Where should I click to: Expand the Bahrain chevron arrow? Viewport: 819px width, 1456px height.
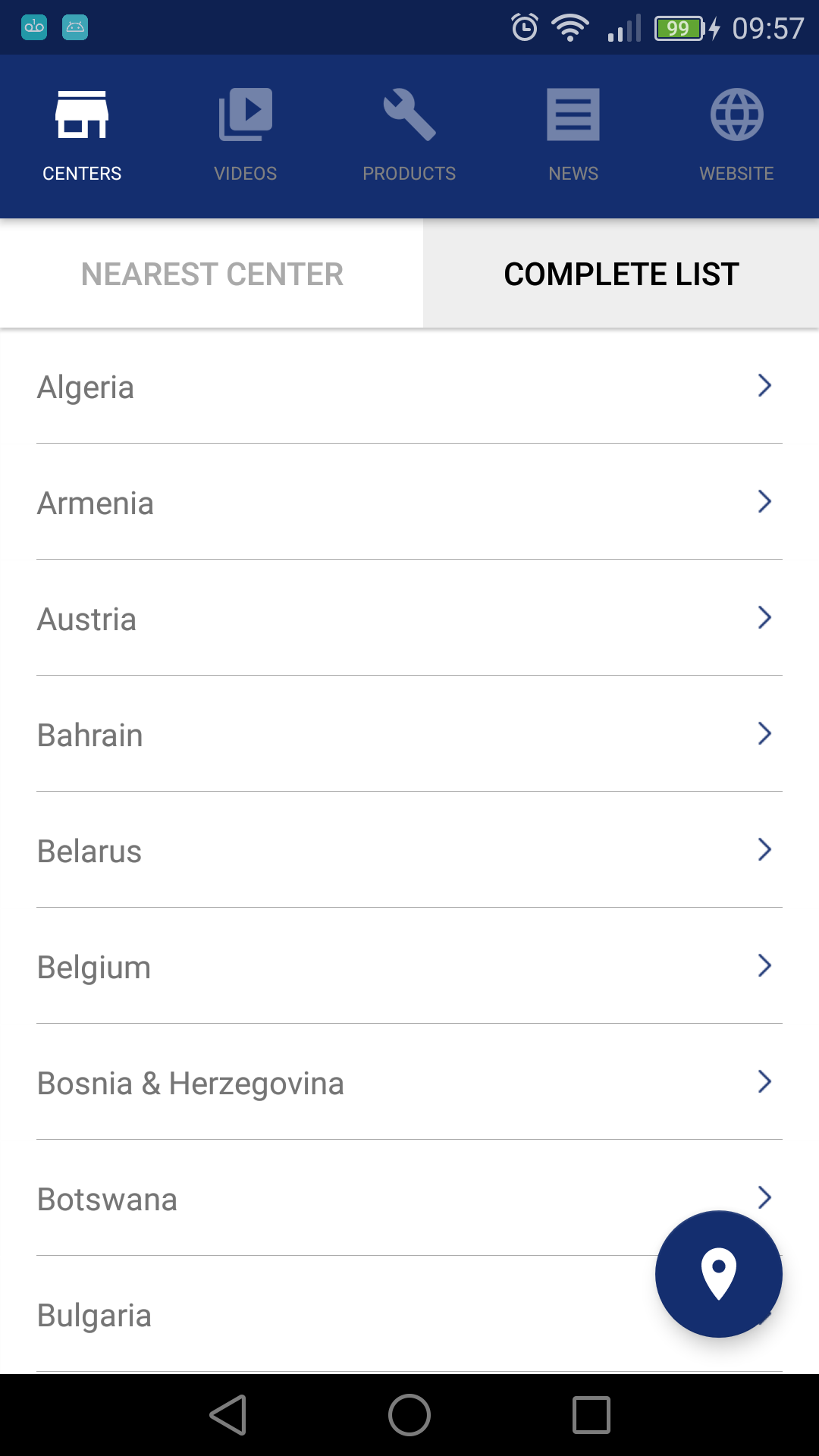pyautogui.click(x=764, y=733)
